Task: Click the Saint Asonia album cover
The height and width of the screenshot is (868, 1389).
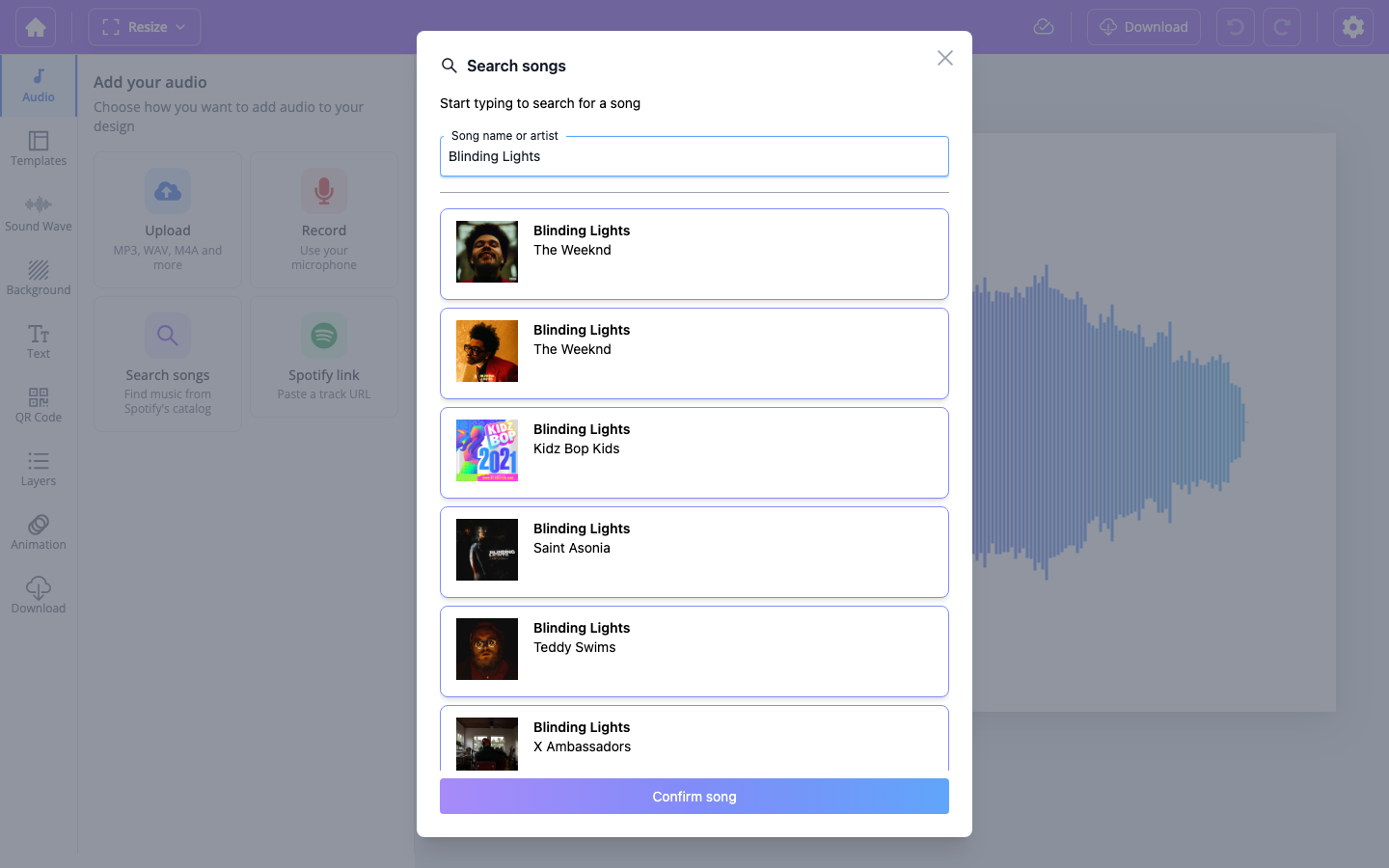Action: click(x=487, y=550)
